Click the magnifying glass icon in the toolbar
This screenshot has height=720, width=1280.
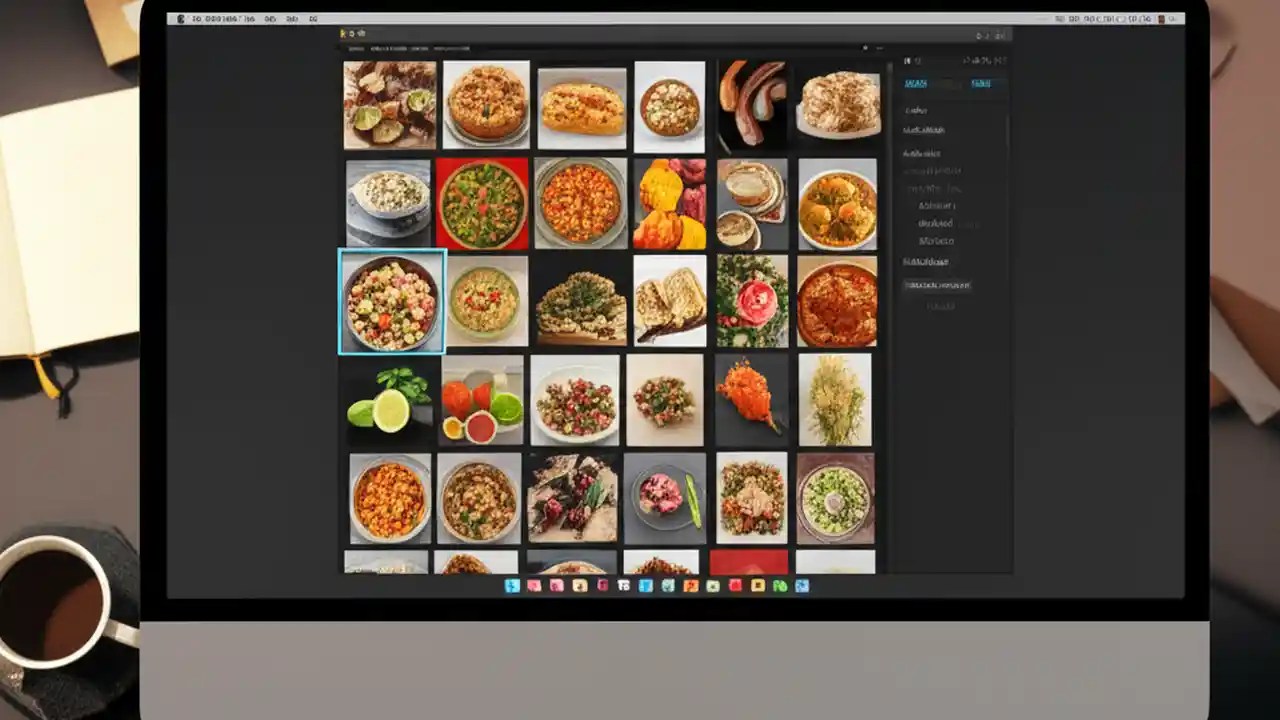pyautogui.click(x=351, y=31)
